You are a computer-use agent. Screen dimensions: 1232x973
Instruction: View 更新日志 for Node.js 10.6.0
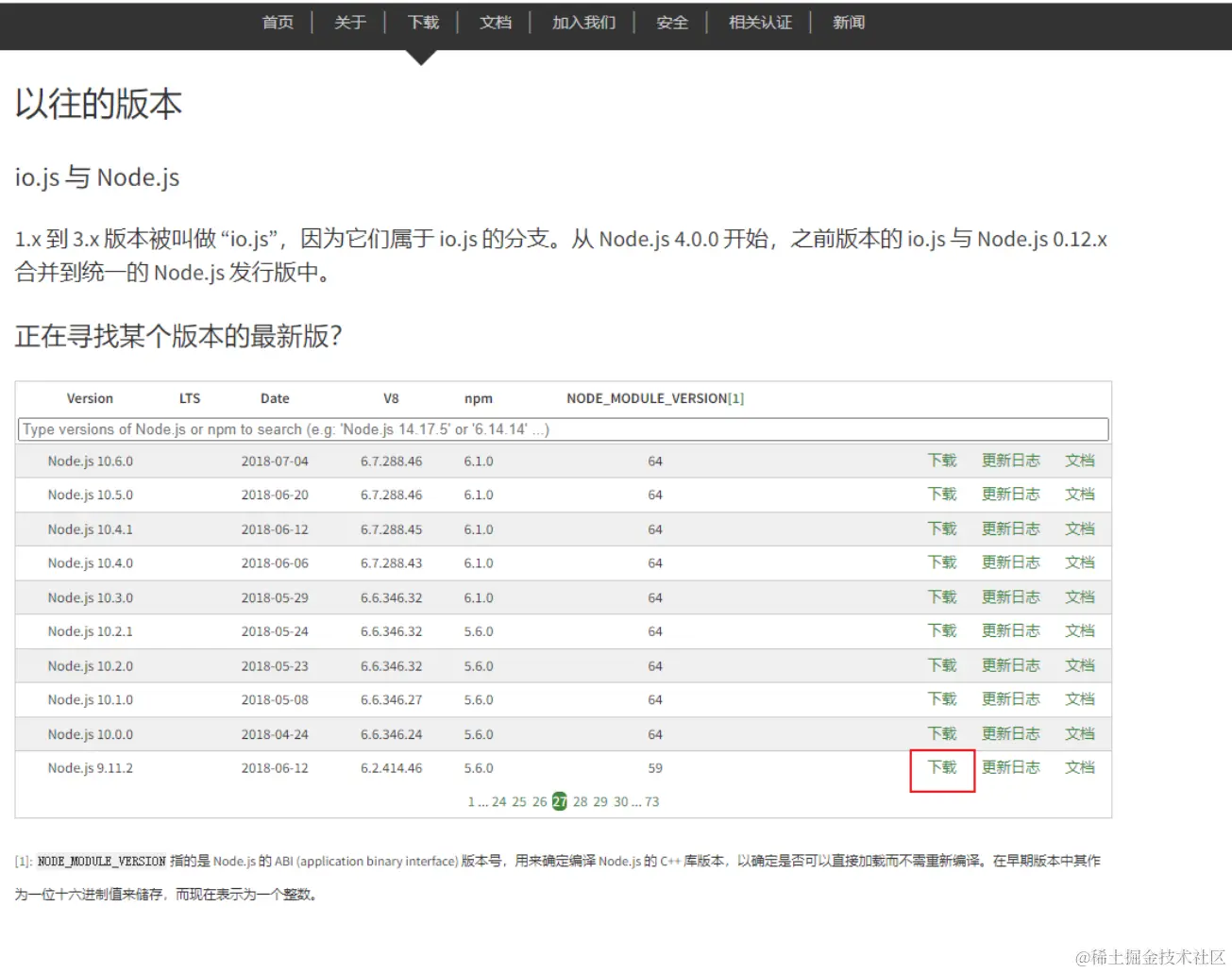click(1010, 461)
